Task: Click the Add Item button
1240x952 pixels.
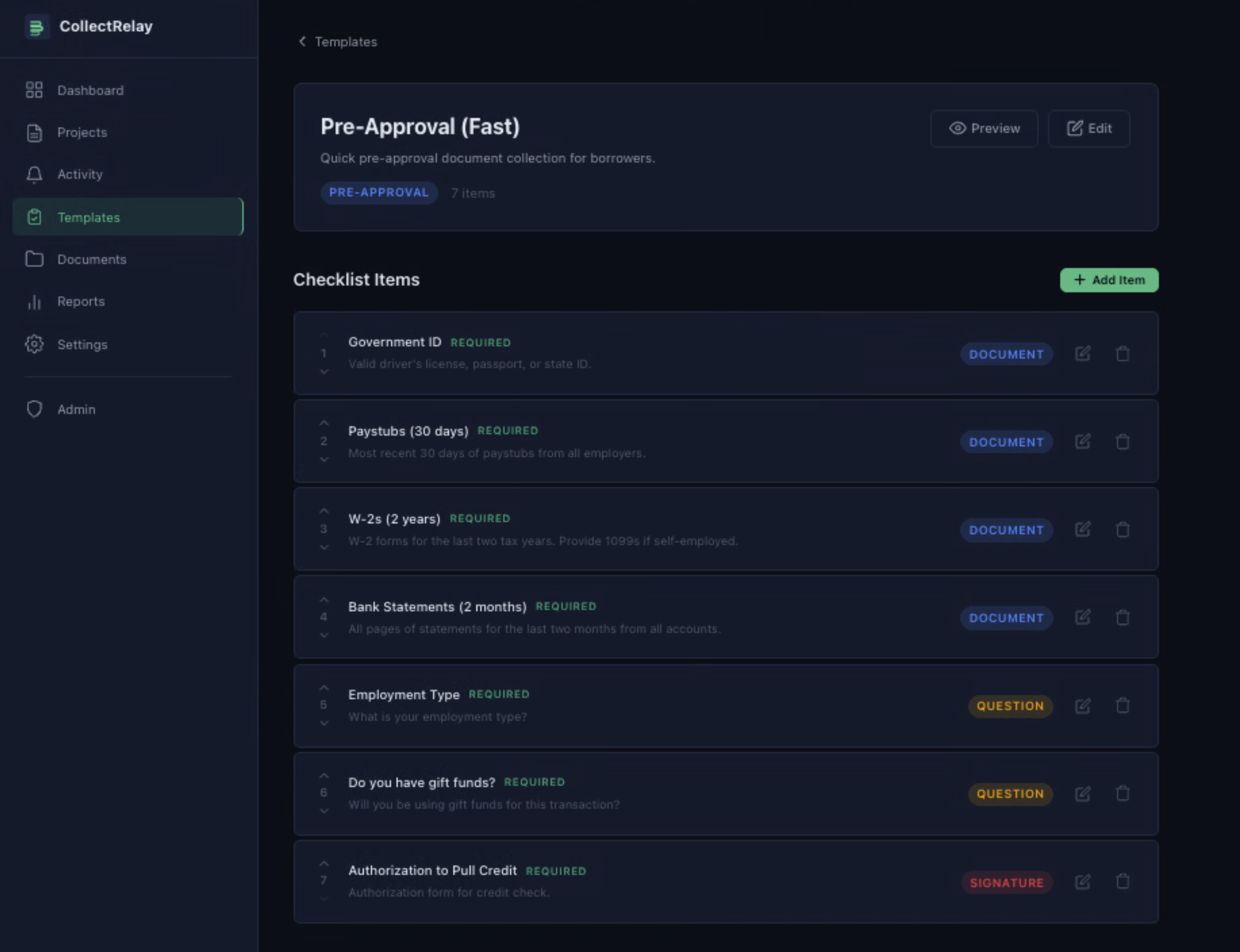Action: pos(1109,280)
